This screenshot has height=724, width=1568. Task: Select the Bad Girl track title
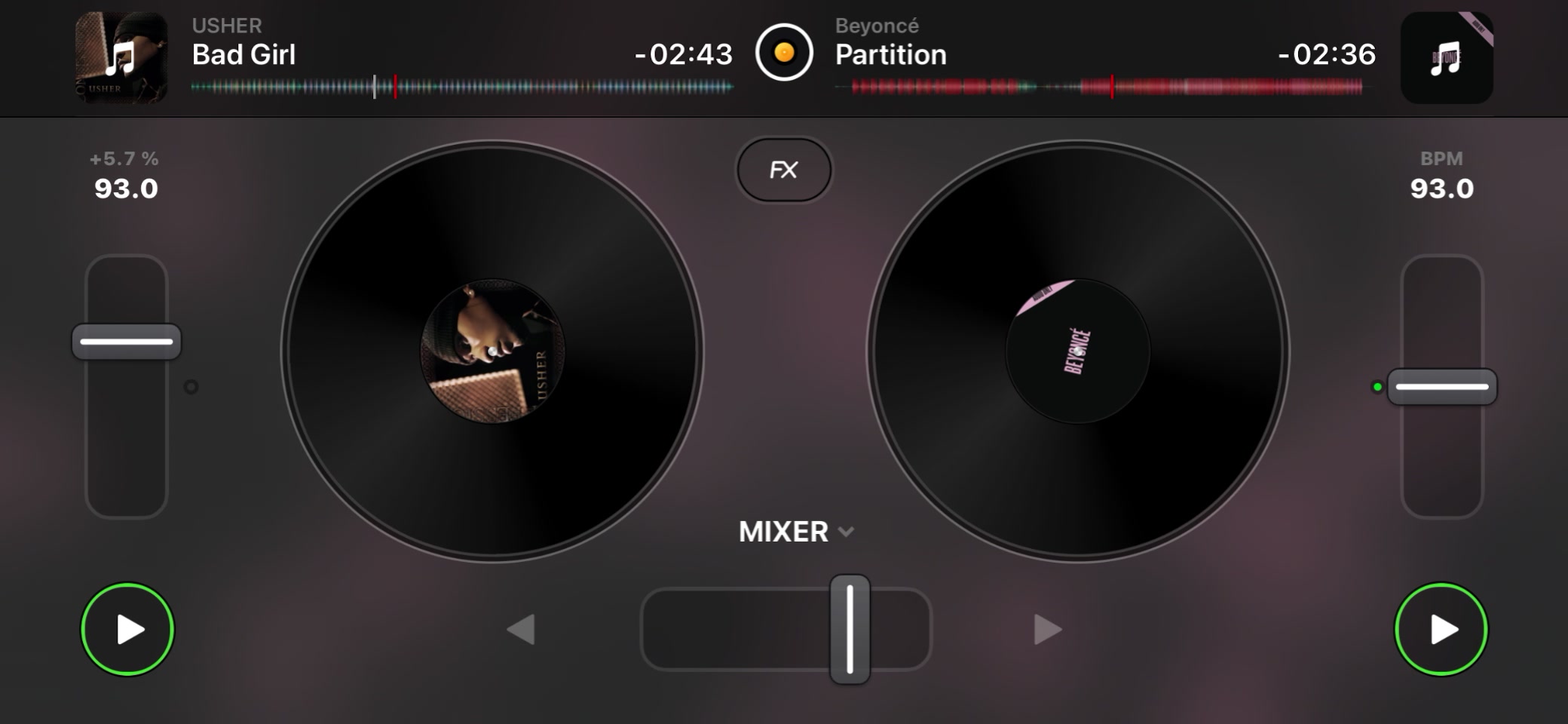[243, 54]
